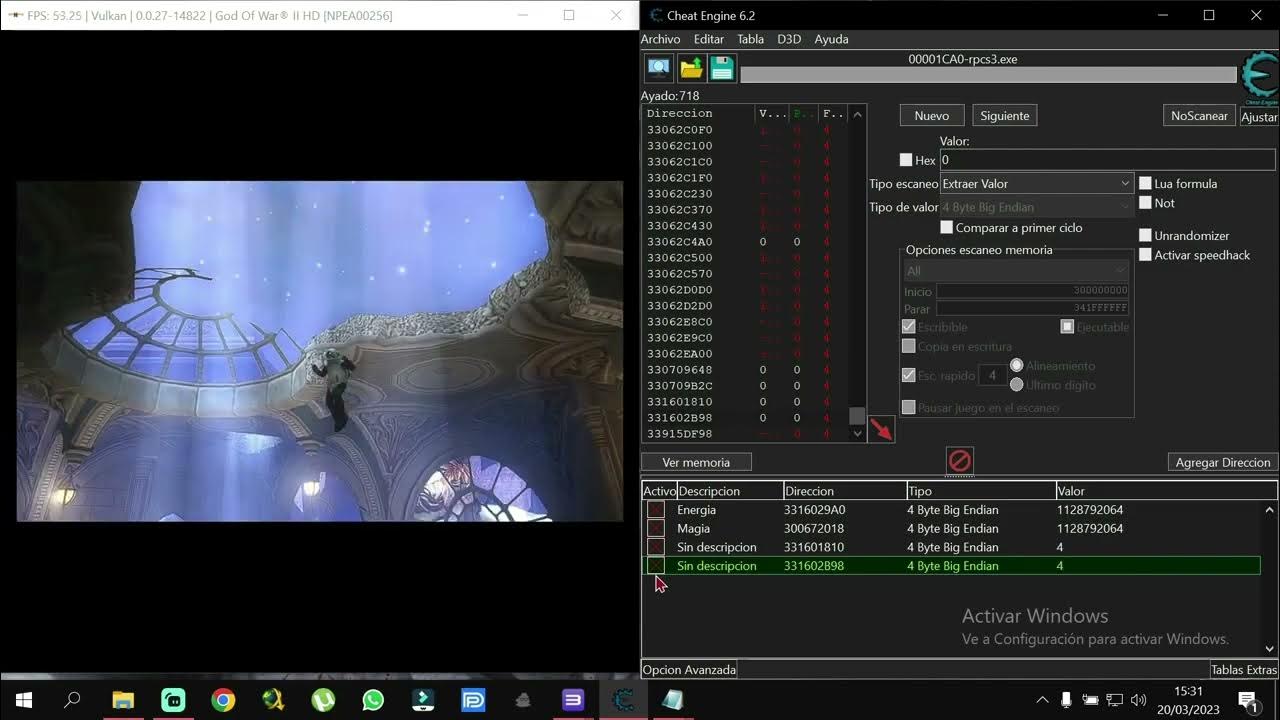The height and width of the screenshot is (720, 1280).
Task: Open File Explorer from taskbar
Action: pyautogui.click(x=123, y=700)
